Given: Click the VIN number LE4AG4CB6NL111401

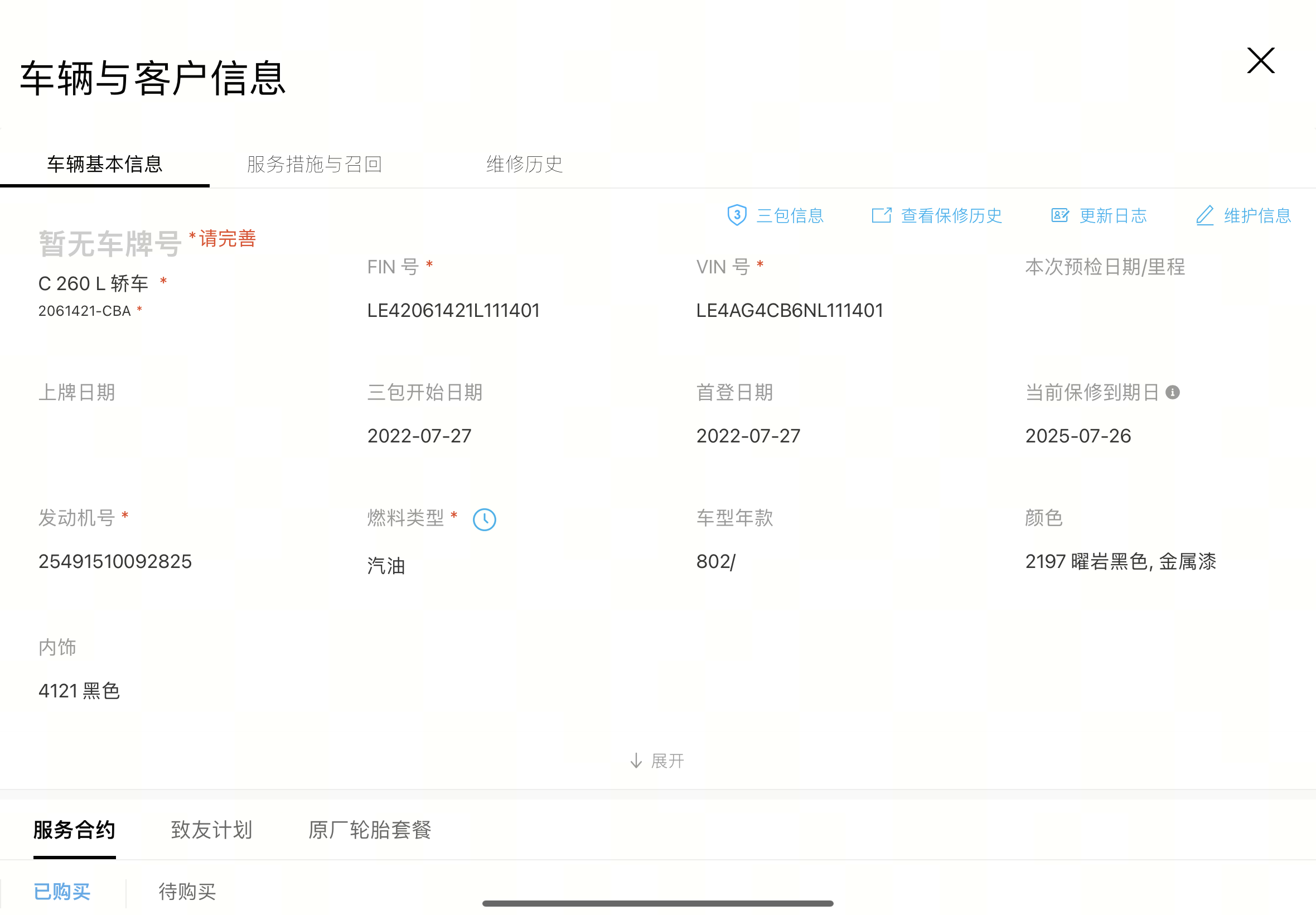Looking at the screenshot, I should click(790, 311).
